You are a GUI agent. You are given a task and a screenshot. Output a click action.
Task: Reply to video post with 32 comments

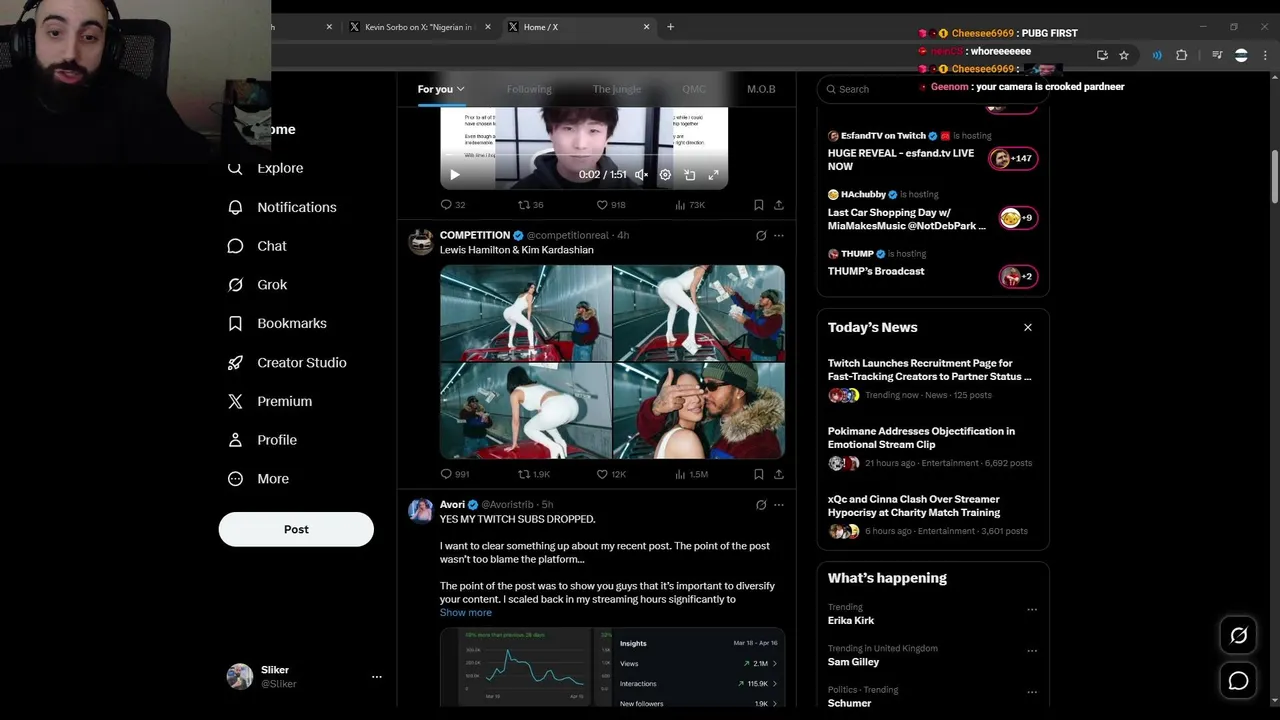(453, 205)
